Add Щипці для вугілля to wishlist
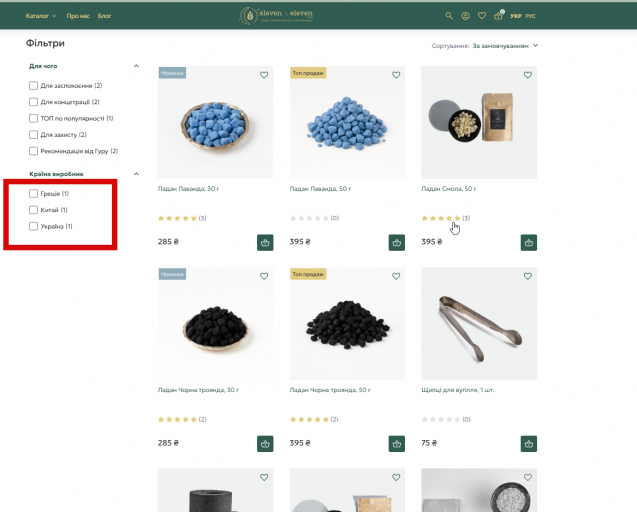This screenshot has width=637, height=512. (528, 276)
